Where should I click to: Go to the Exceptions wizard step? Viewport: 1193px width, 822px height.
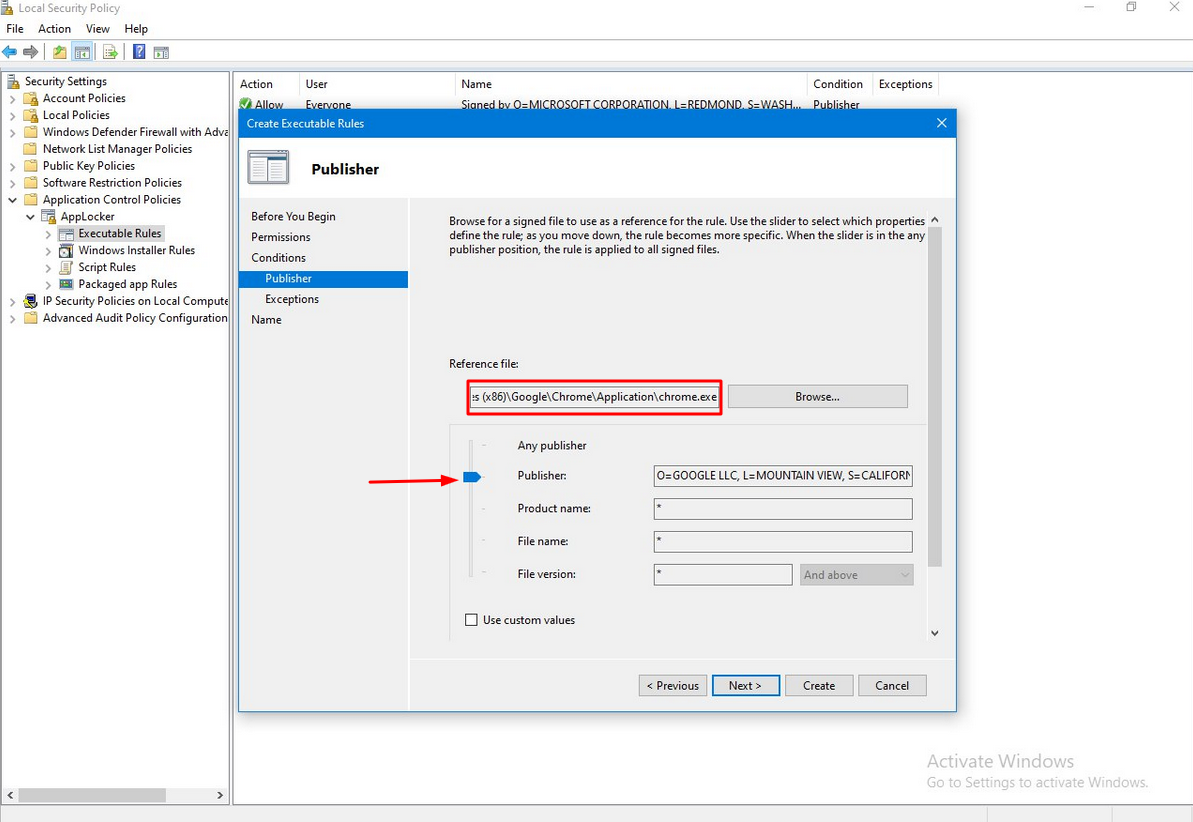click(292, 299)
